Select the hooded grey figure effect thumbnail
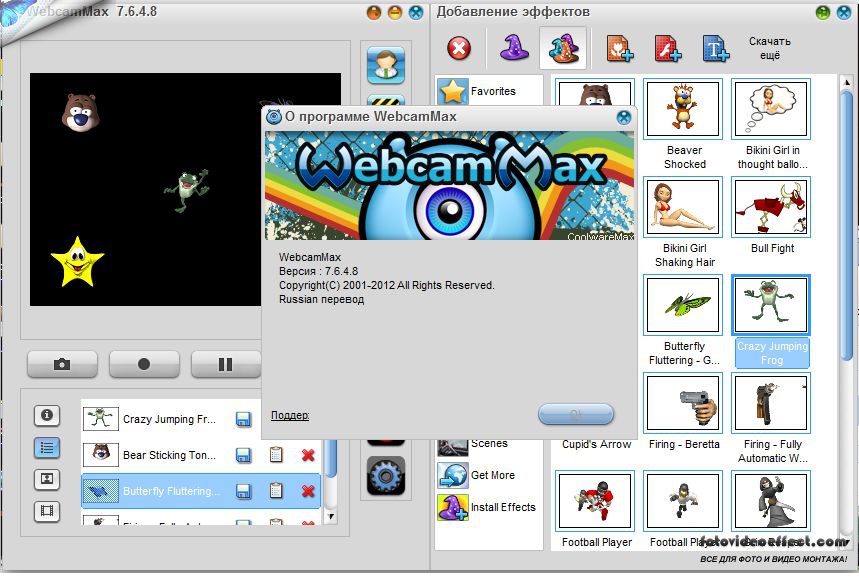 [x=771, y=501]
